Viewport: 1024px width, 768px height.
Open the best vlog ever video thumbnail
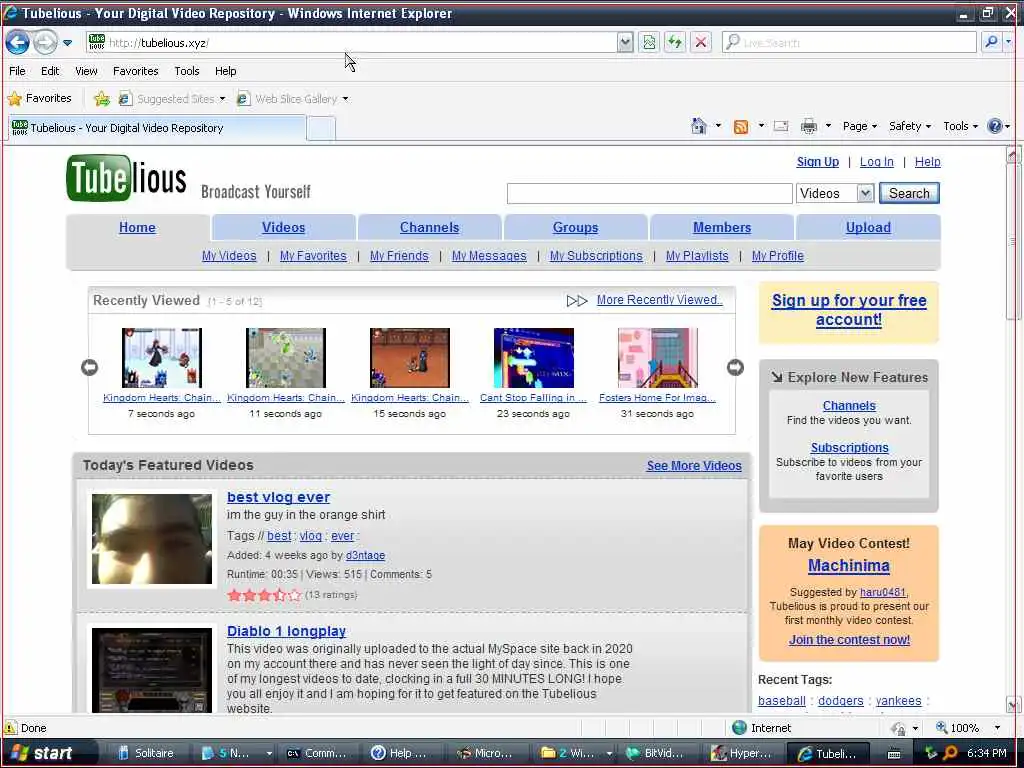coord(152,539)
